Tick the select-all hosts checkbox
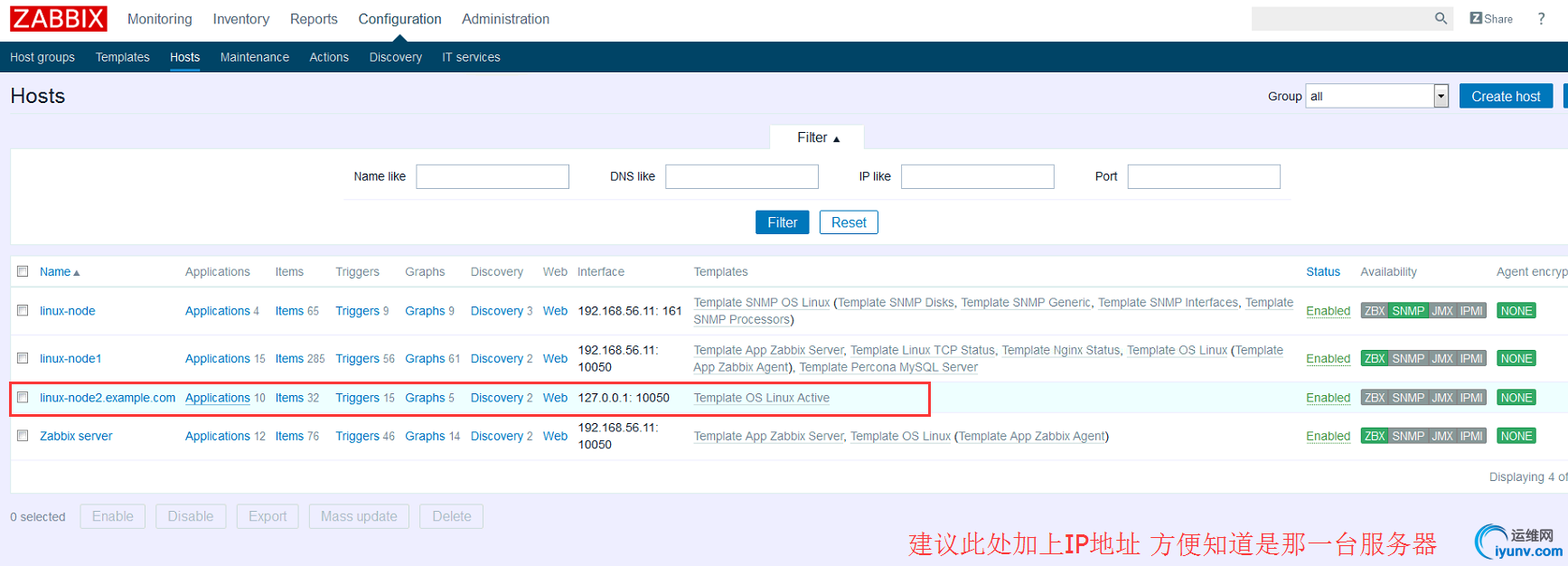This screenshot has height=566, width=1568. coord(23,271)
